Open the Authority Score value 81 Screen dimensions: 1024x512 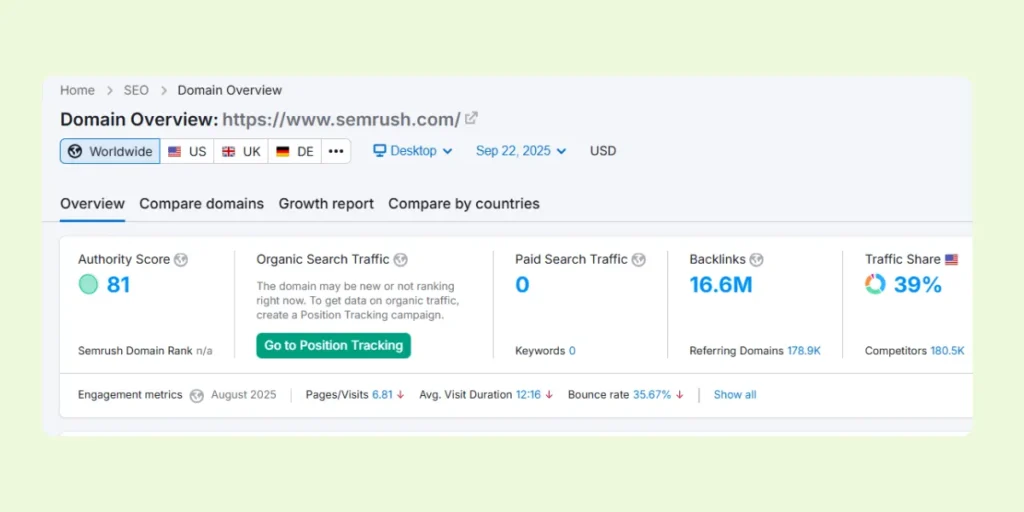pos(118,285)
